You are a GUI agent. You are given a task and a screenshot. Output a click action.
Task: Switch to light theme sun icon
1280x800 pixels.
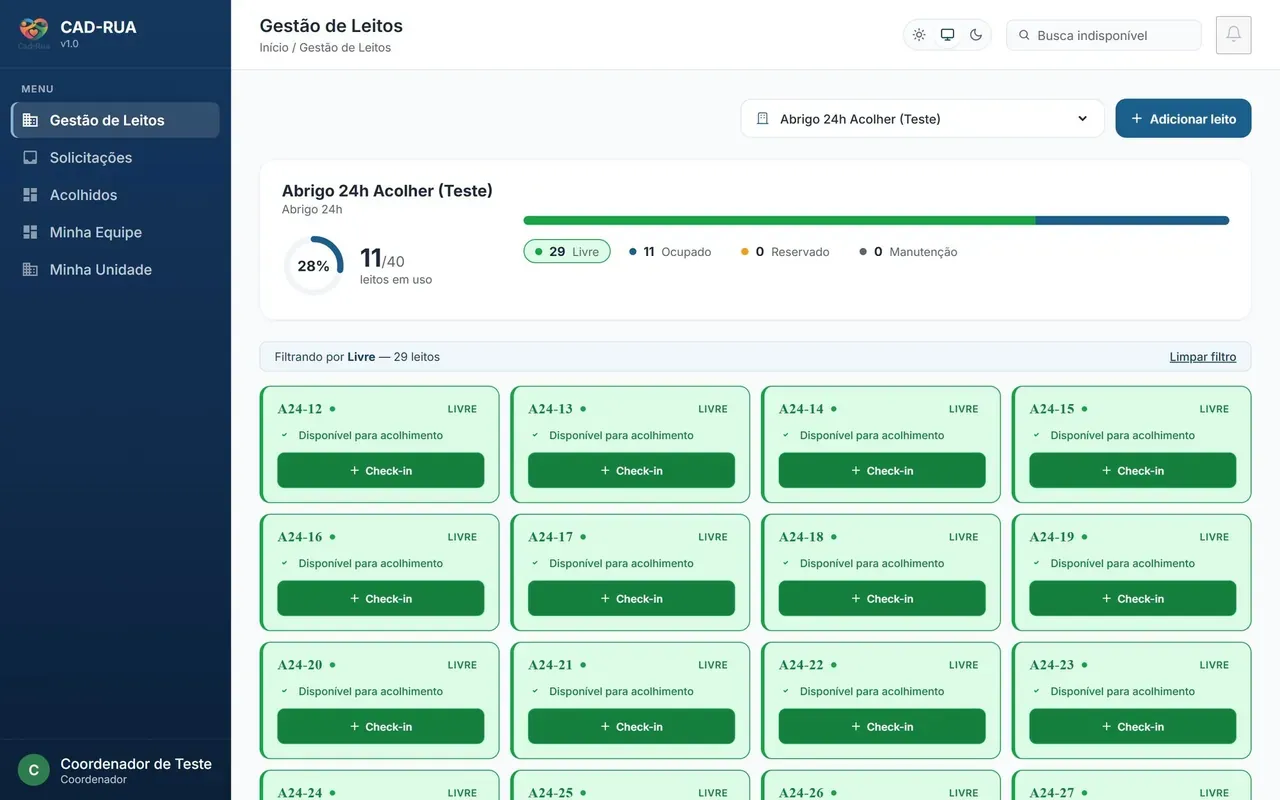(919, 35)
